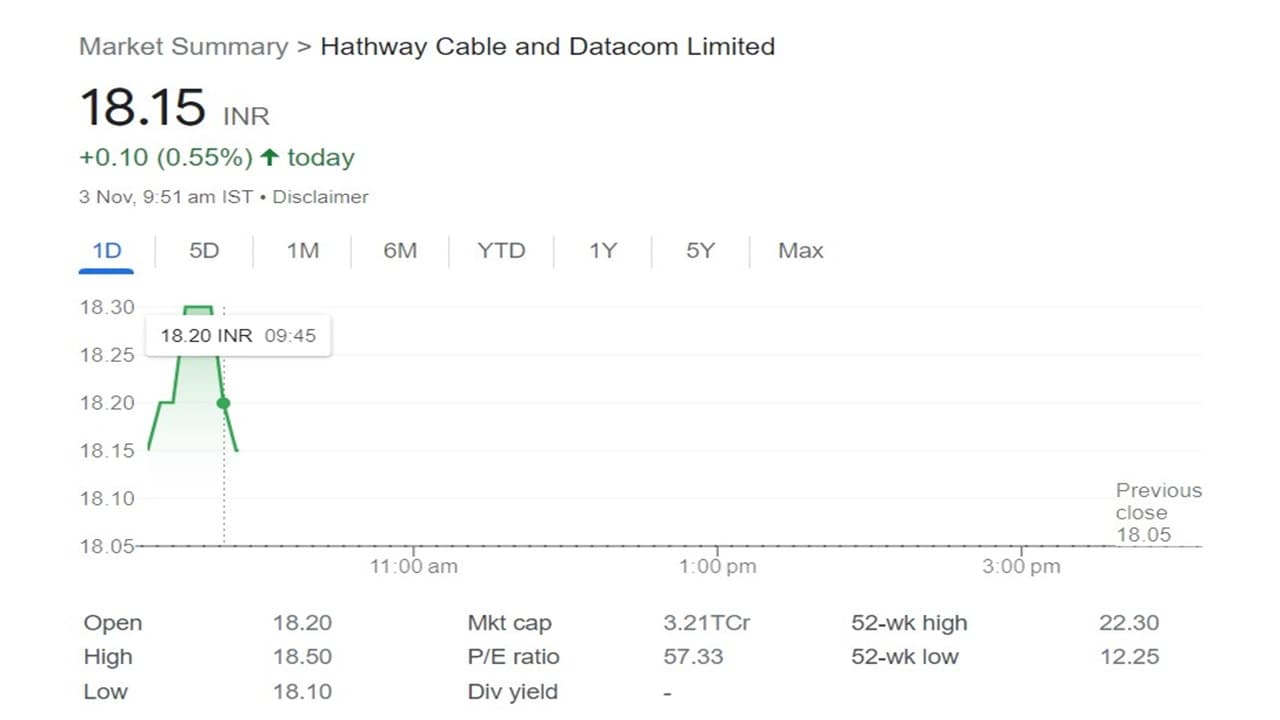The image size is (1280, 720).
Task: Click the 1:00 pm axis label
Action: (x=717, y=567)
